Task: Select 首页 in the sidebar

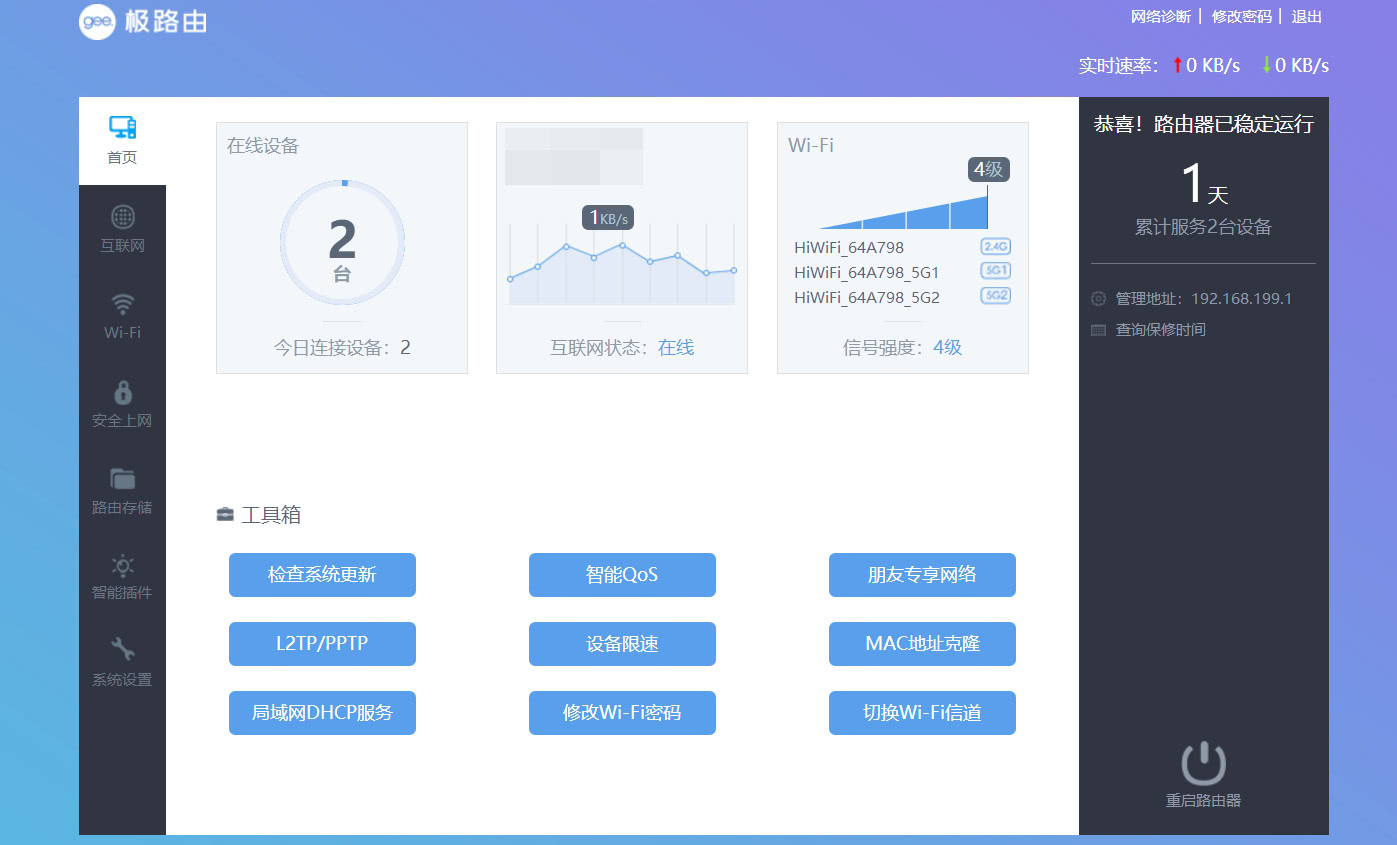Action: pos(122,141)
